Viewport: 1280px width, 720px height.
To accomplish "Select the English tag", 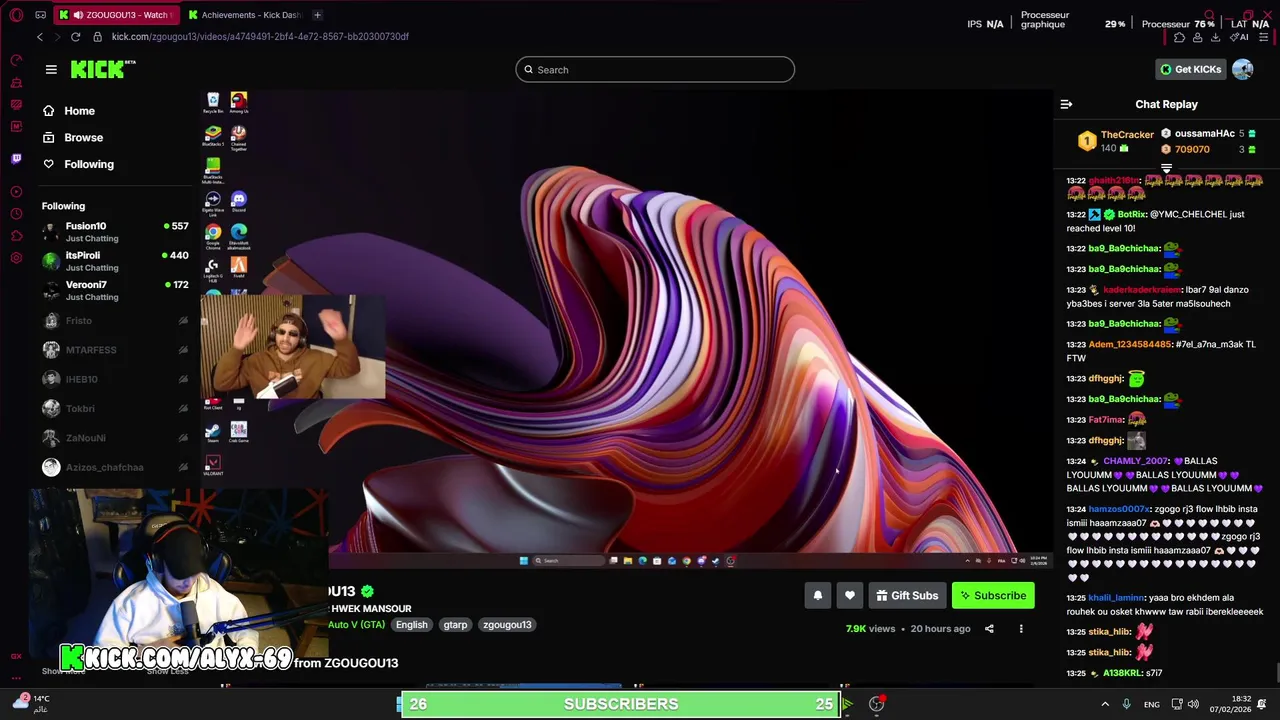I will pyautogui.click(x=411, y=625).
